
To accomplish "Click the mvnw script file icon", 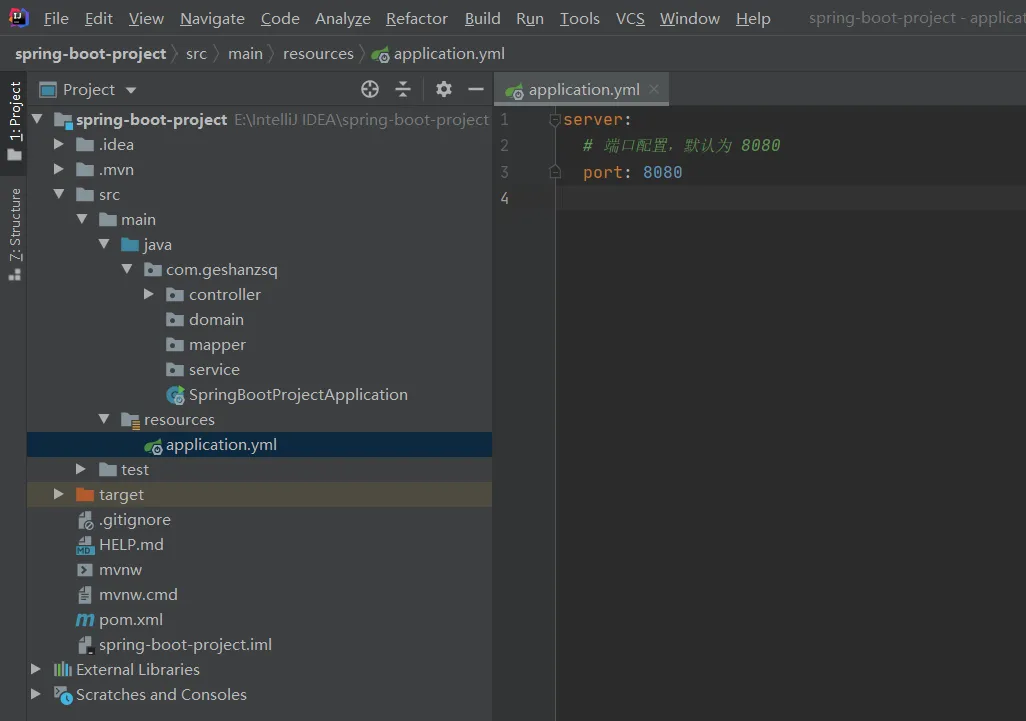I will pos(85,570).
